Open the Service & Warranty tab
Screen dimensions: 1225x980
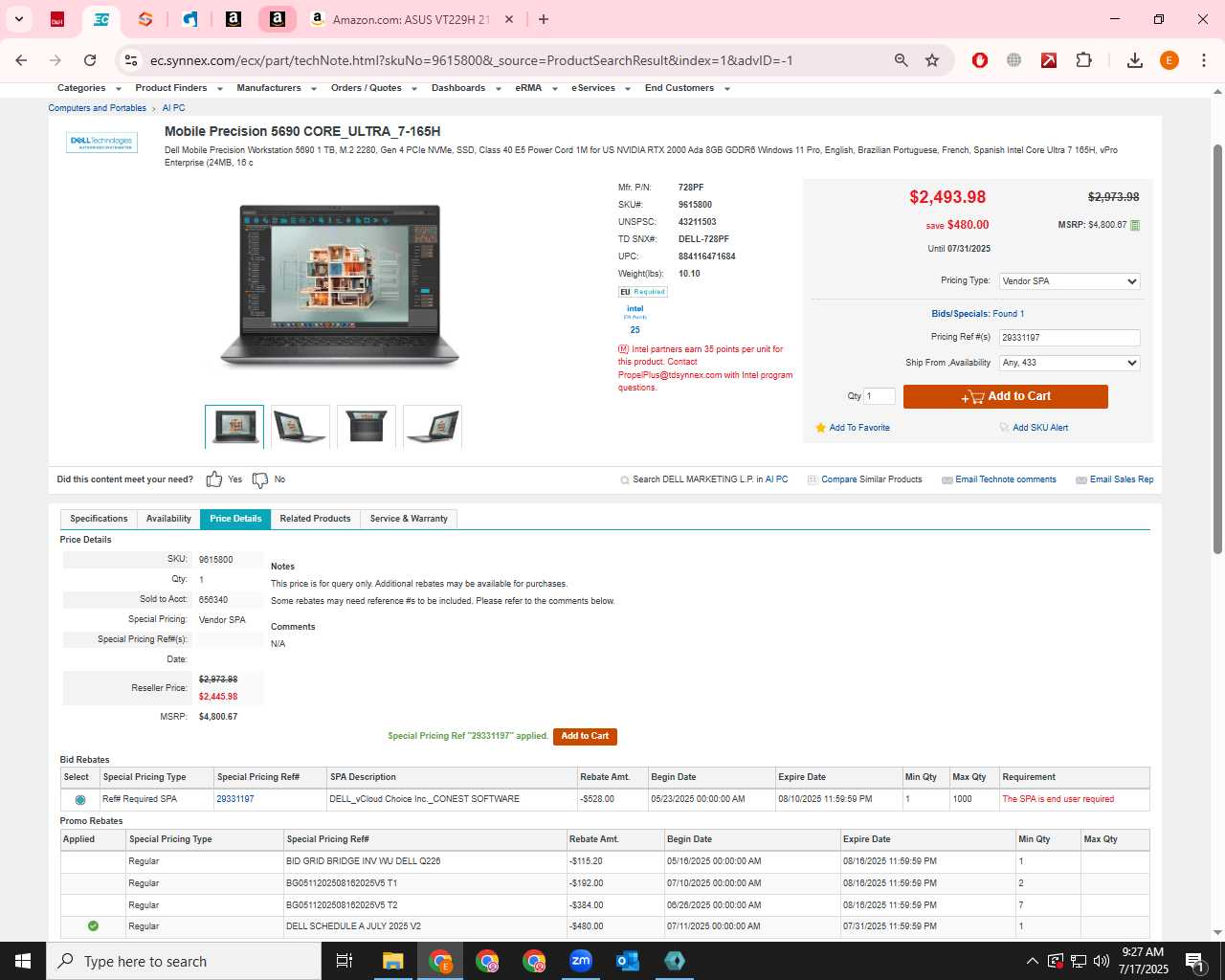tap(409, 519)
